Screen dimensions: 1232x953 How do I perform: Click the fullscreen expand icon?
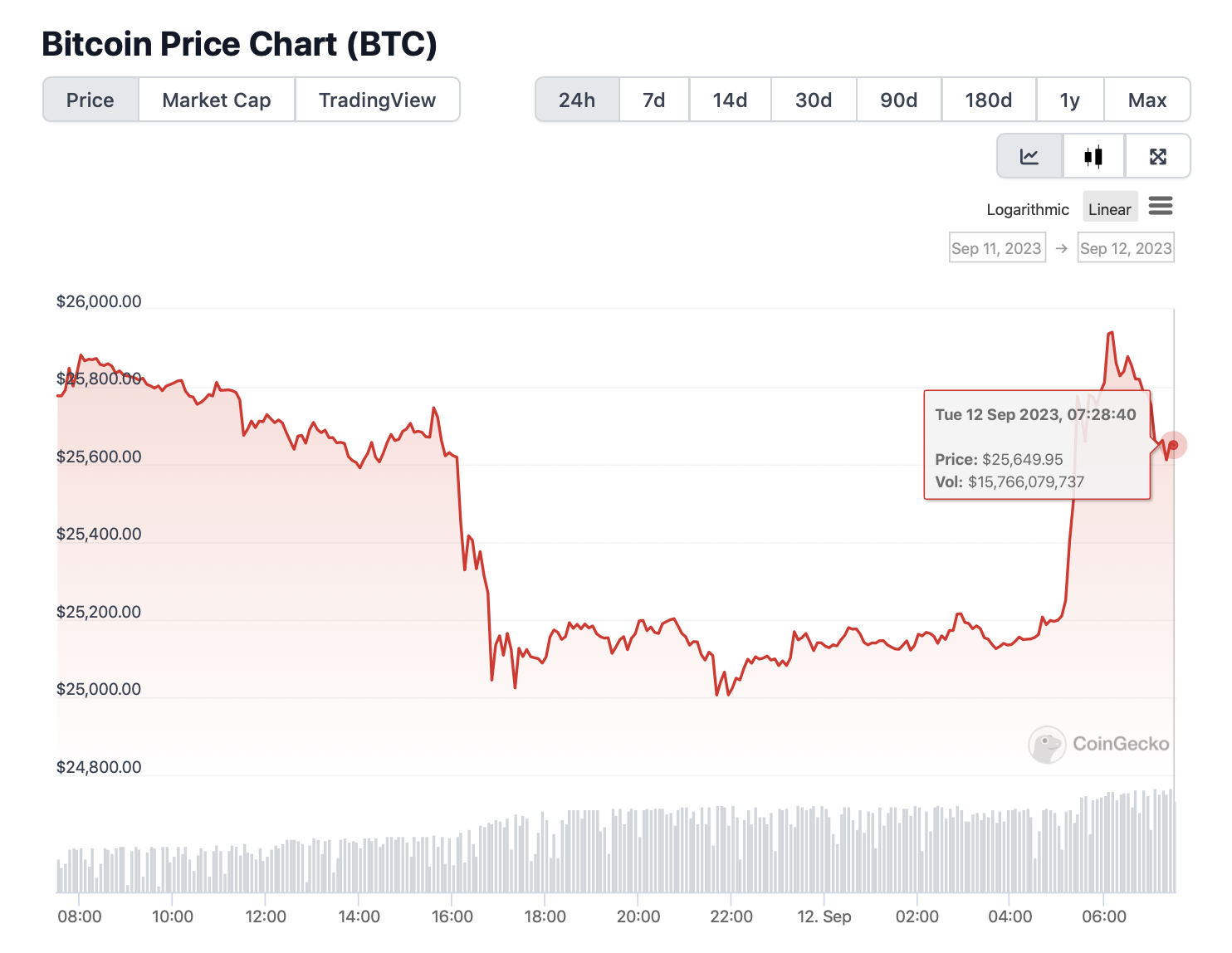(1158, 156)
